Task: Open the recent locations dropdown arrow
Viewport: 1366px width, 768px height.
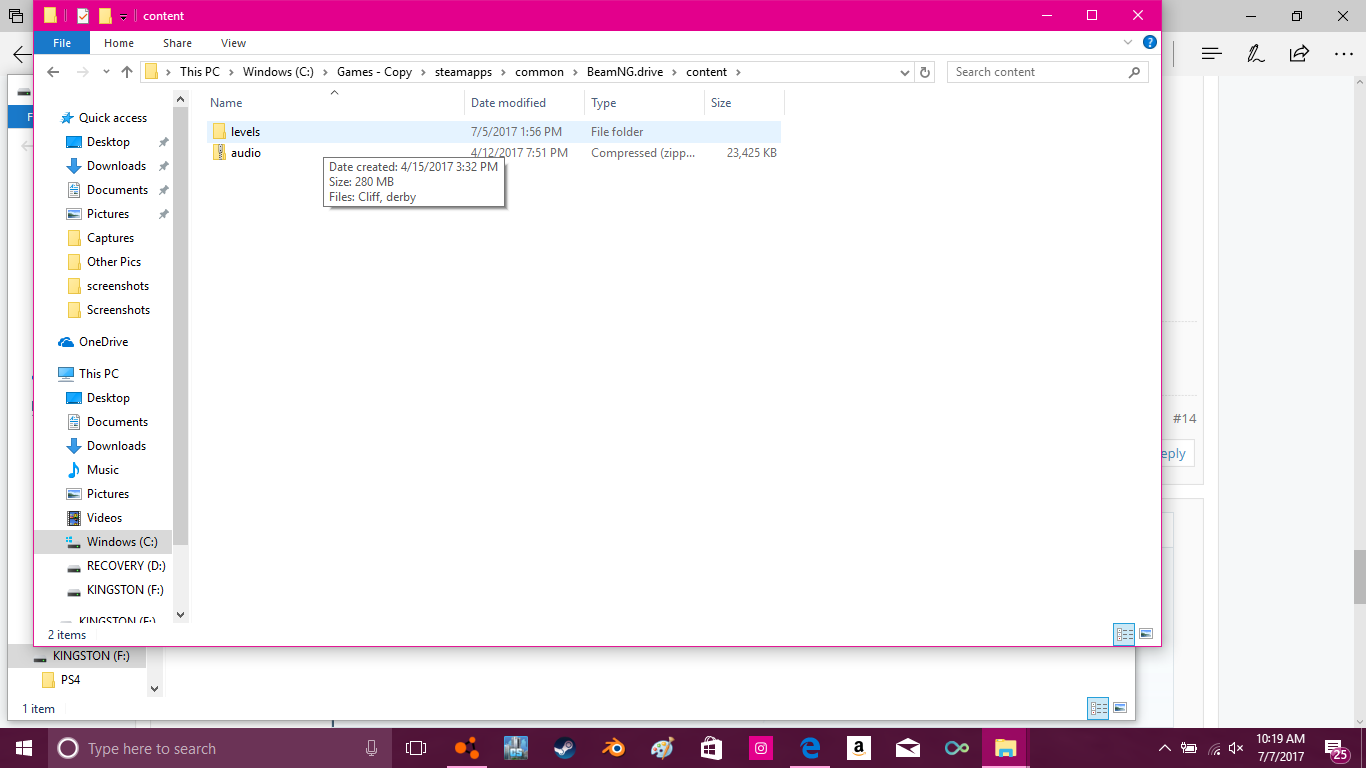Action: coord(106,72)
